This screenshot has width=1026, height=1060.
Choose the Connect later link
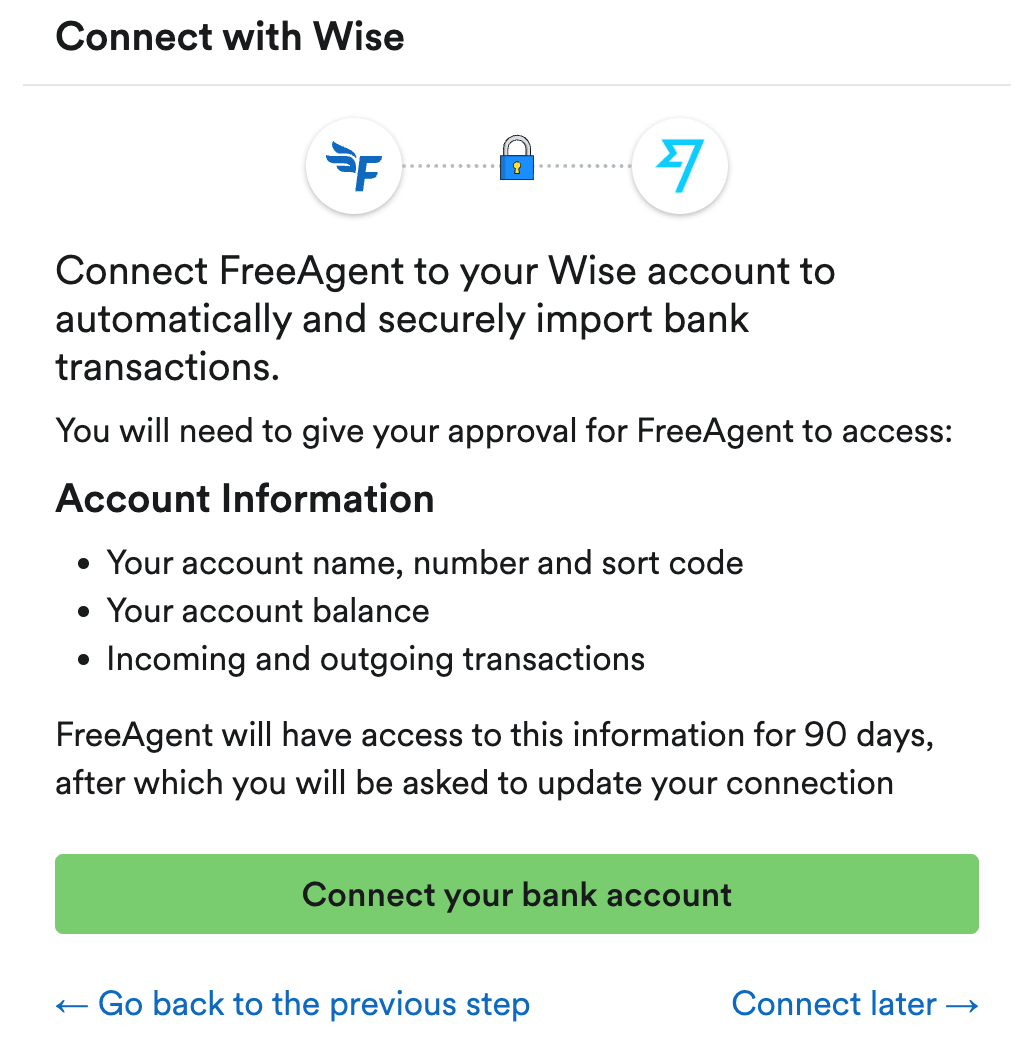(x=834, y=1004)
